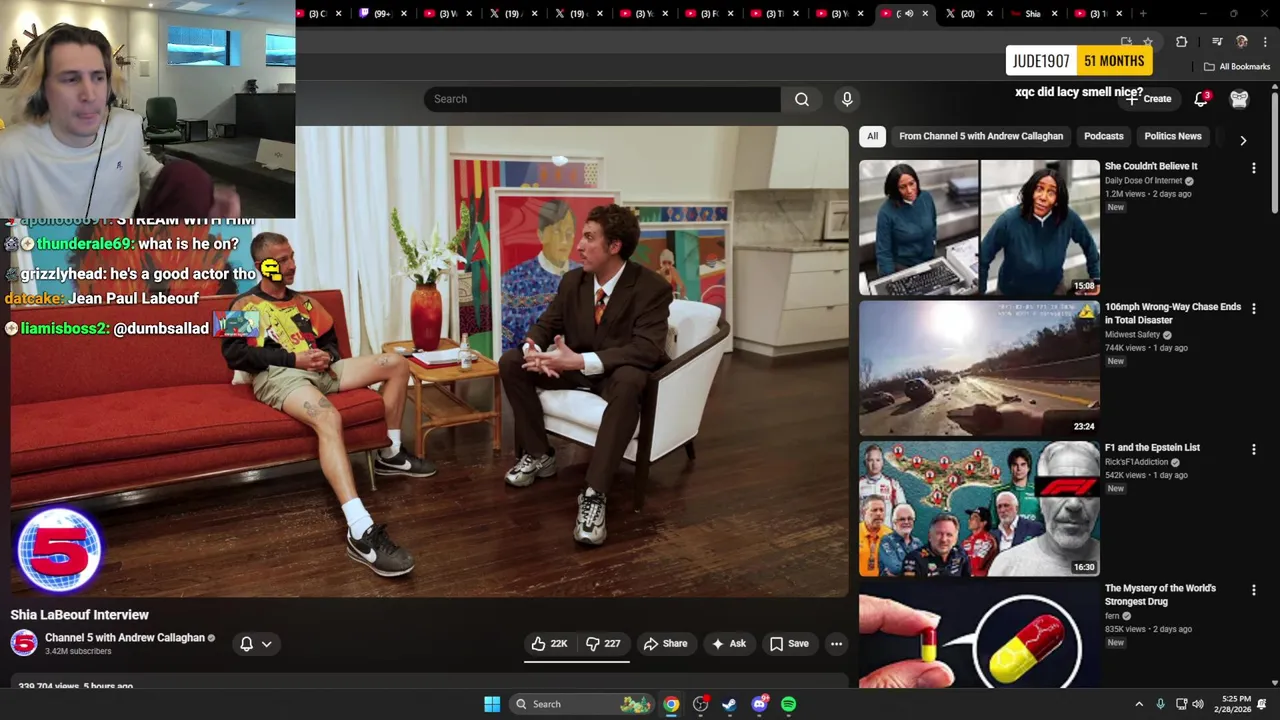This screenshot has width=1280, height=720.
Task: Open Chrome extensions puzzle icon
Action: 1181,42
